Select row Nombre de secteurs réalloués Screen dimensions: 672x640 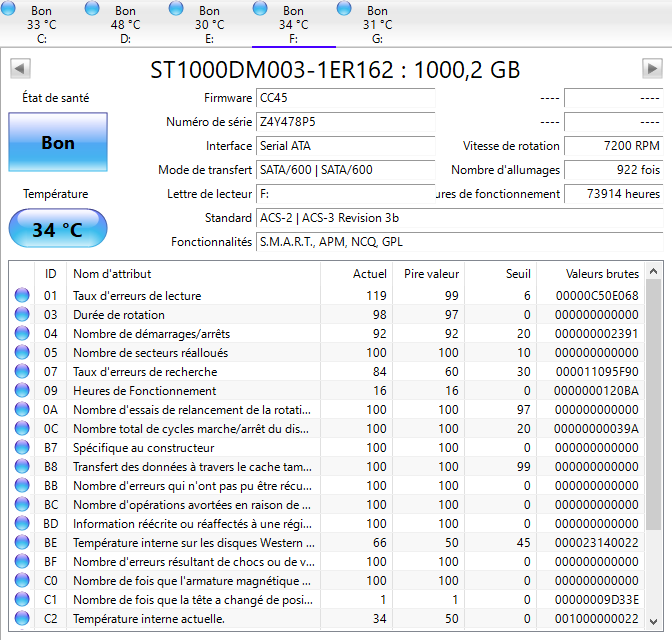pyautogui.click(x=327, y=352)
